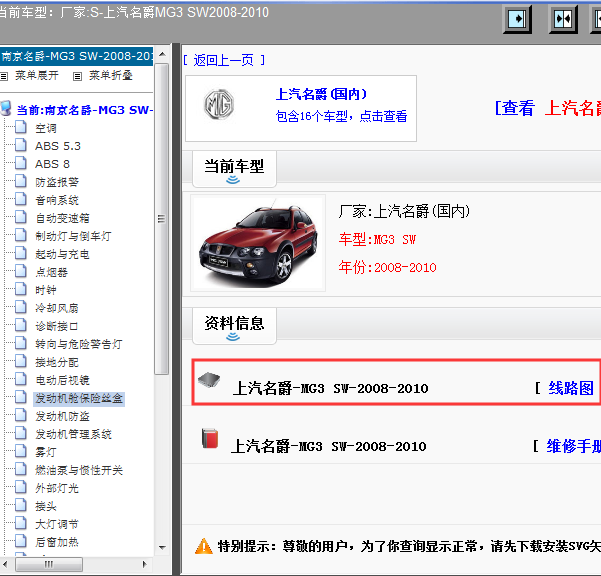Click the page icon beside 点烟器
Screen dimensions: 601x576
pos(21,271)
